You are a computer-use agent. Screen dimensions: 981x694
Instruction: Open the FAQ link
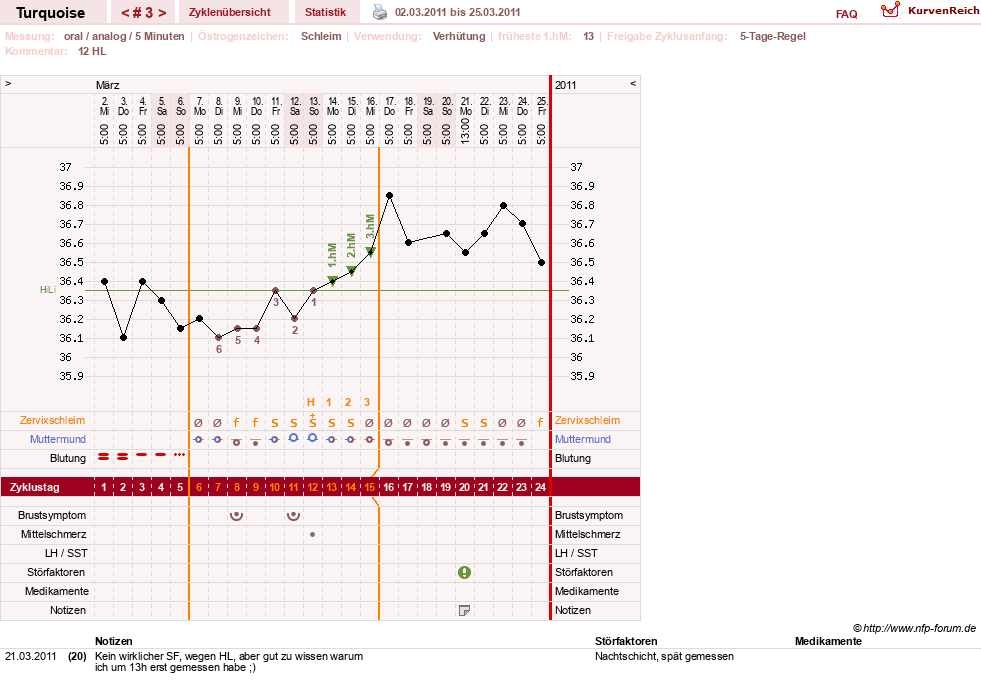coord(846,14)
